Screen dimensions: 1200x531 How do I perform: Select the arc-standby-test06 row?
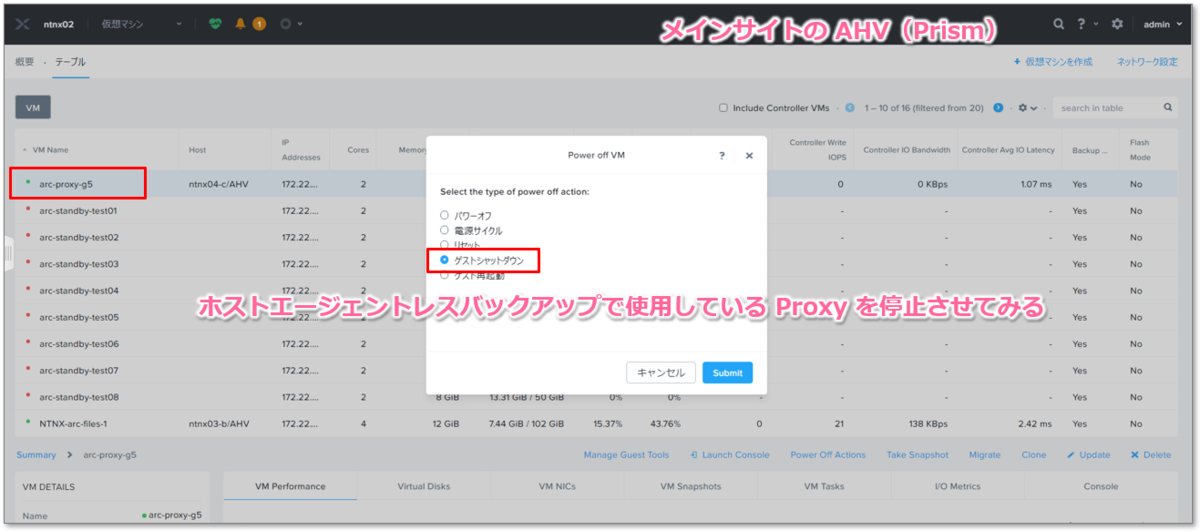click(x=597, y=343)
